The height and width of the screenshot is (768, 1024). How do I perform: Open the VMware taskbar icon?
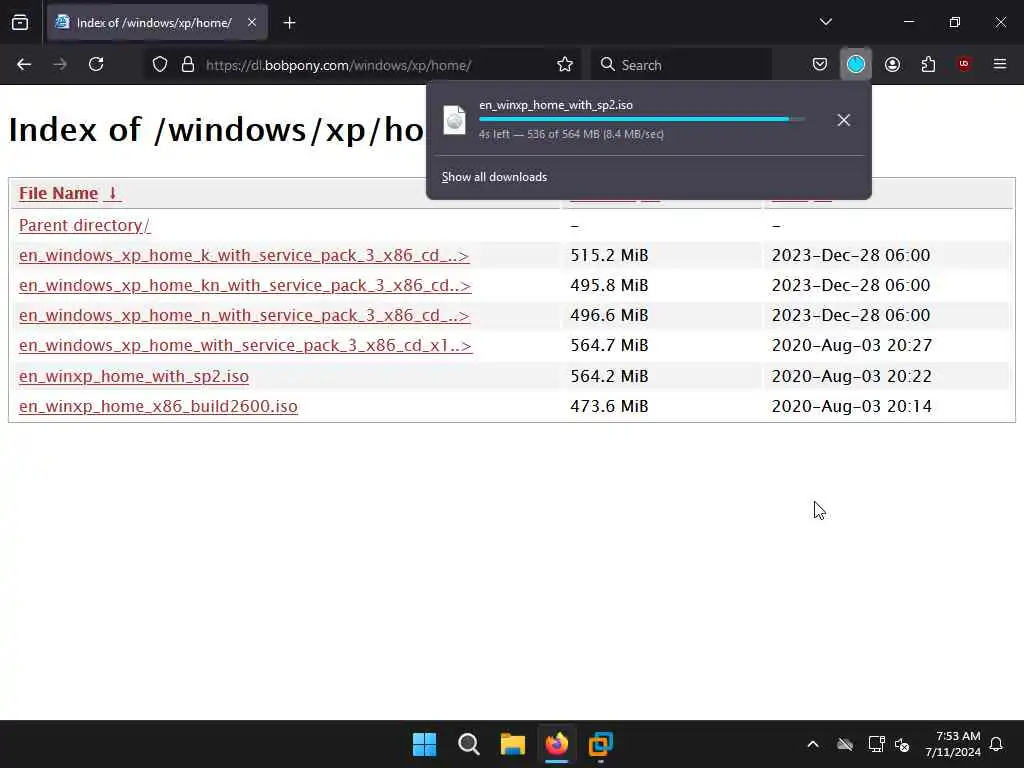point(601,744)
